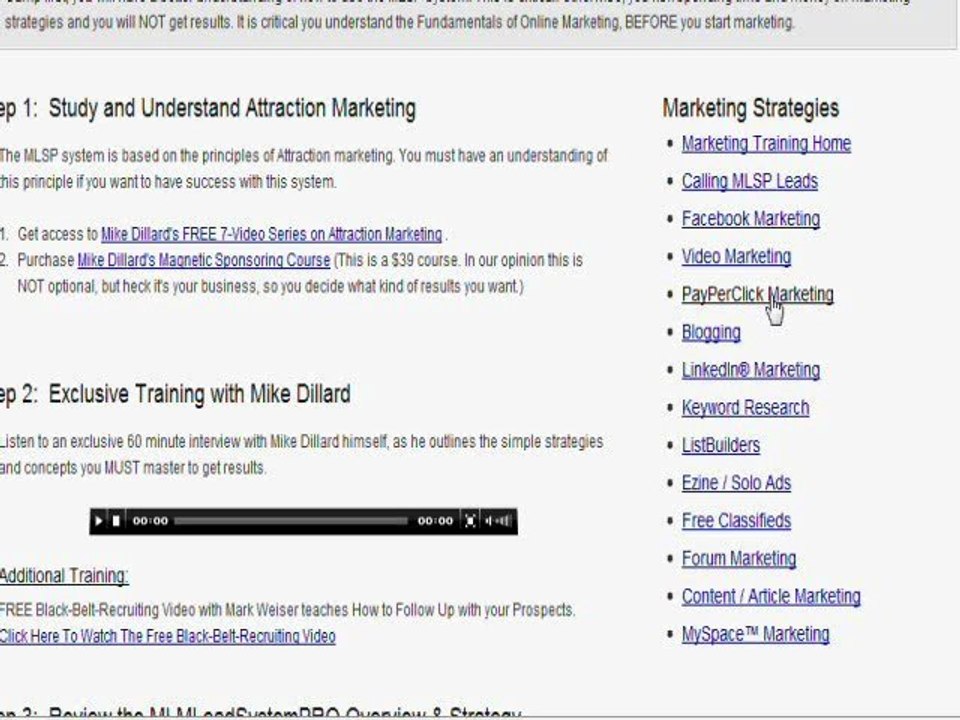The image size is (960, 720).
Task: Click Here To Watch Black-Belt-Recruiting Video link
Action: point(167,636)
